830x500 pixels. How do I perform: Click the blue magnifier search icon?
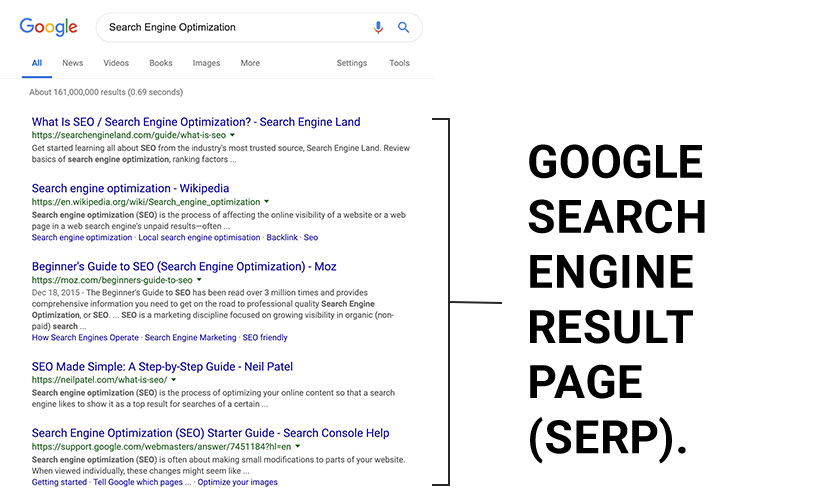pyautogui.click(x=403, y=27)
